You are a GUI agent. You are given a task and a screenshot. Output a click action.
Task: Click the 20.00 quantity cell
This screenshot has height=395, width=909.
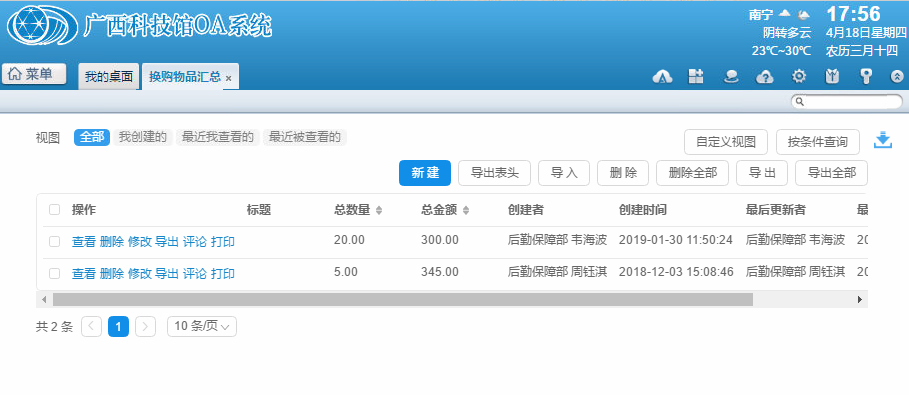pyautogui.click(x=349, y=240)
